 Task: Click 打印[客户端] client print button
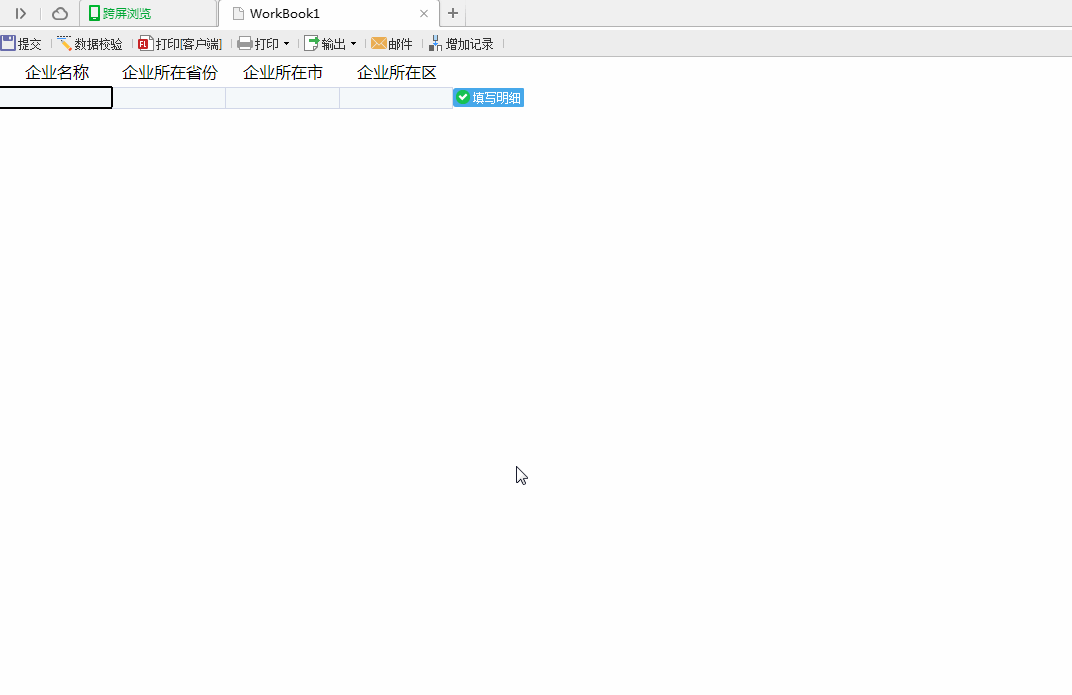tap(180, 44)
